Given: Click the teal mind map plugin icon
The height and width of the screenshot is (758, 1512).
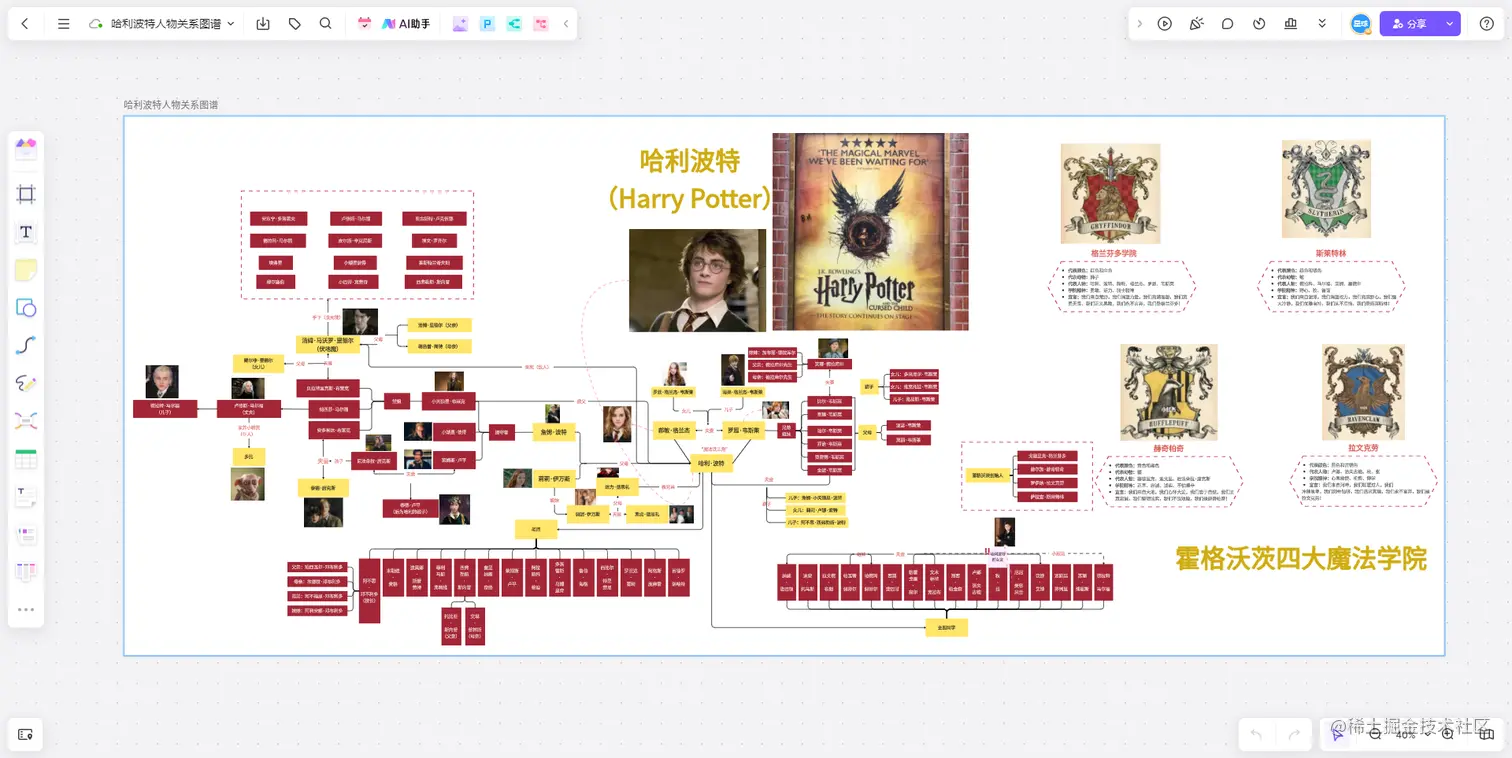Looking at the screenshot, I should point(514,24).
